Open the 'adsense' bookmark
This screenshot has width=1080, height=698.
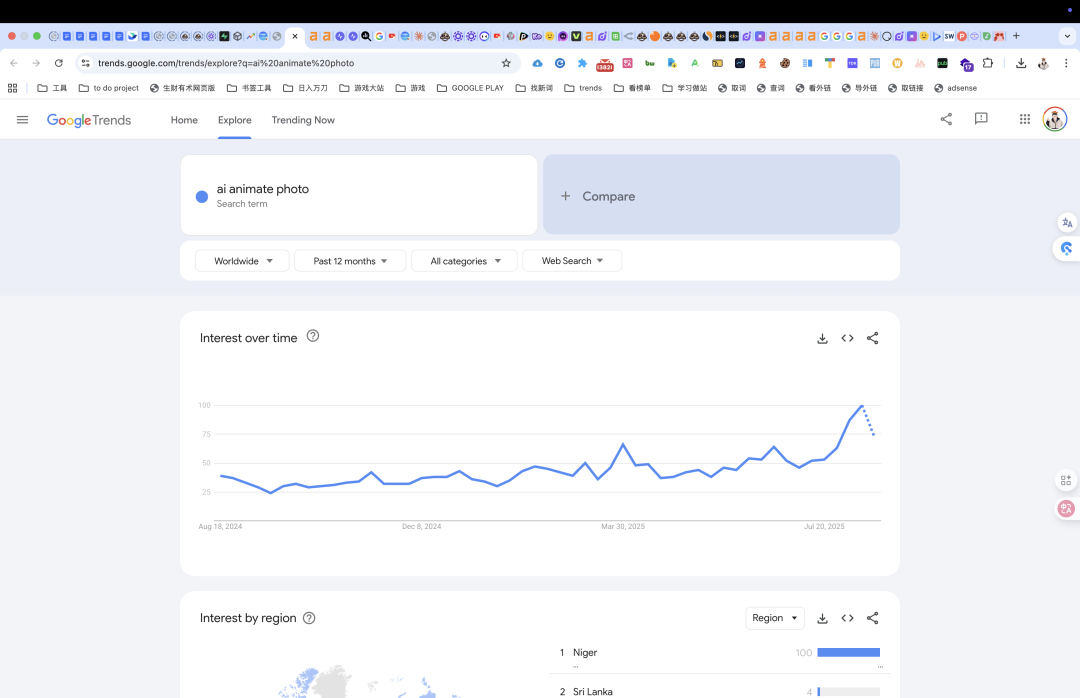pos(955,88)
